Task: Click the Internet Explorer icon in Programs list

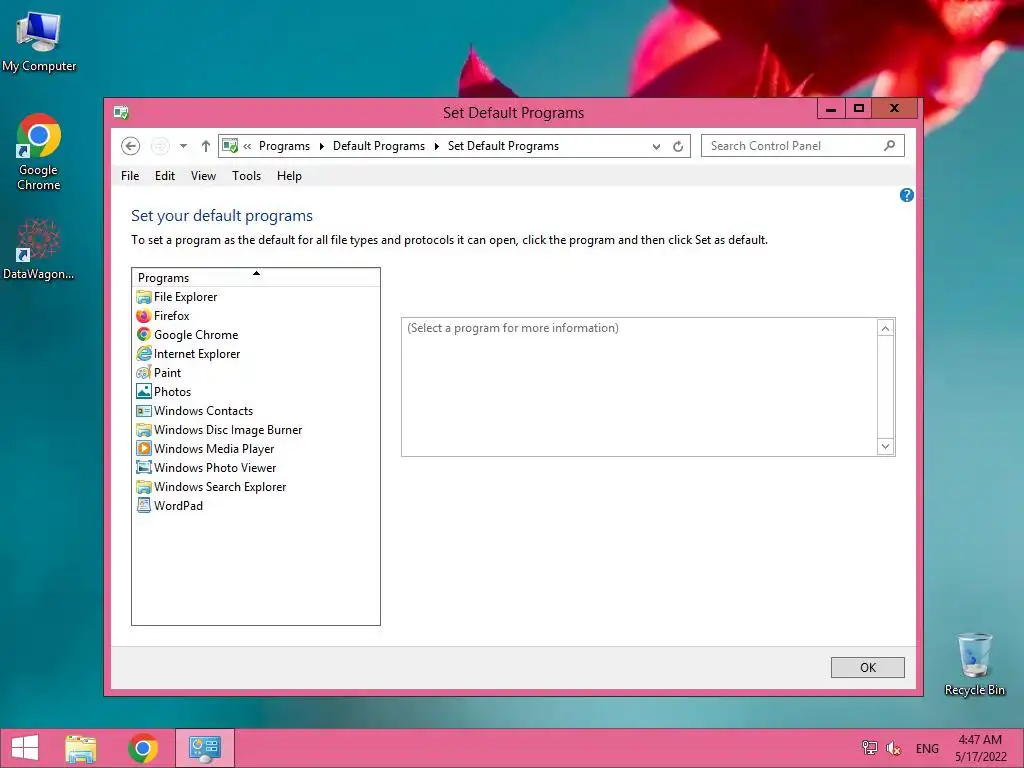Action: (x=144, y=354)
